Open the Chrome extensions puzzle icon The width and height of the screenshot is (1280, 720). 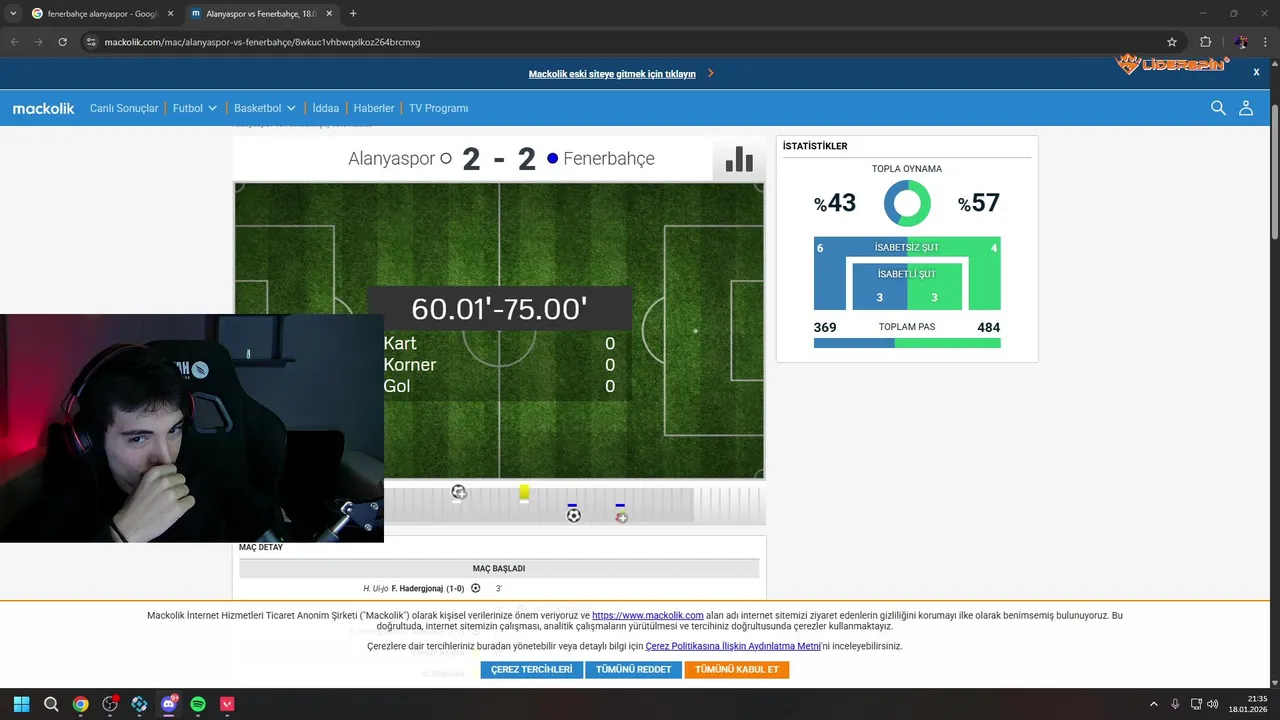tap(1205, 42)
